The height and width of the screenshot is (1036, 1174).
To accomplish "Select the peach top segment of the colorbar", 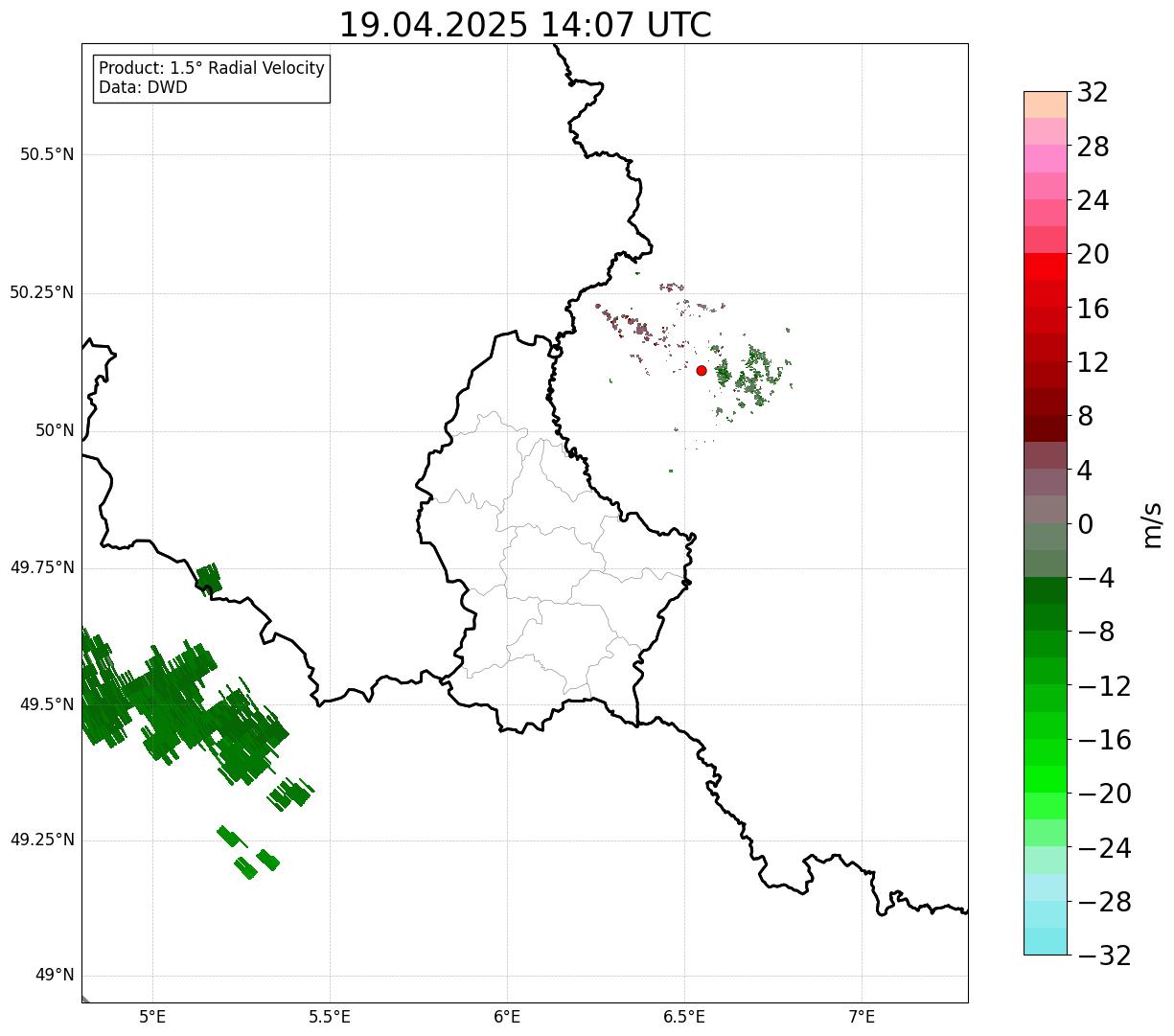I will point(1046,104).
